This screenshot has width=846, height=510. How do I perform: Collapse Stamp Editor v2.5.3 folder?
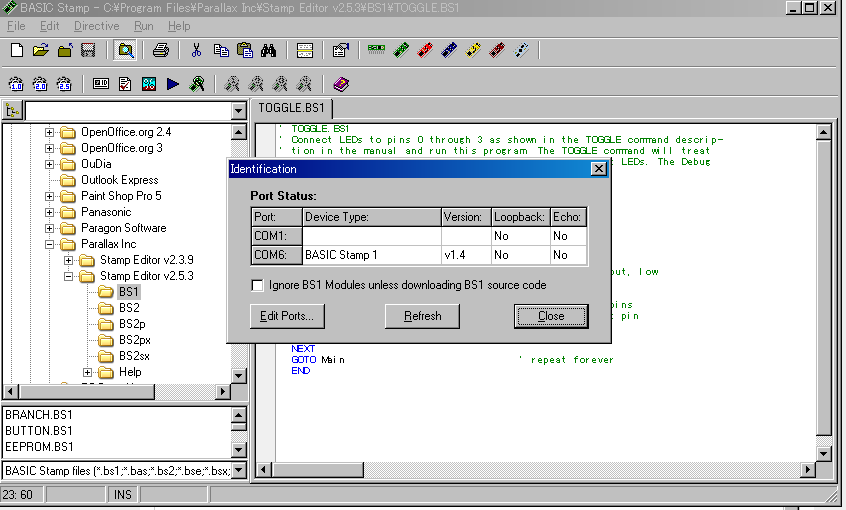coord(68,276)
